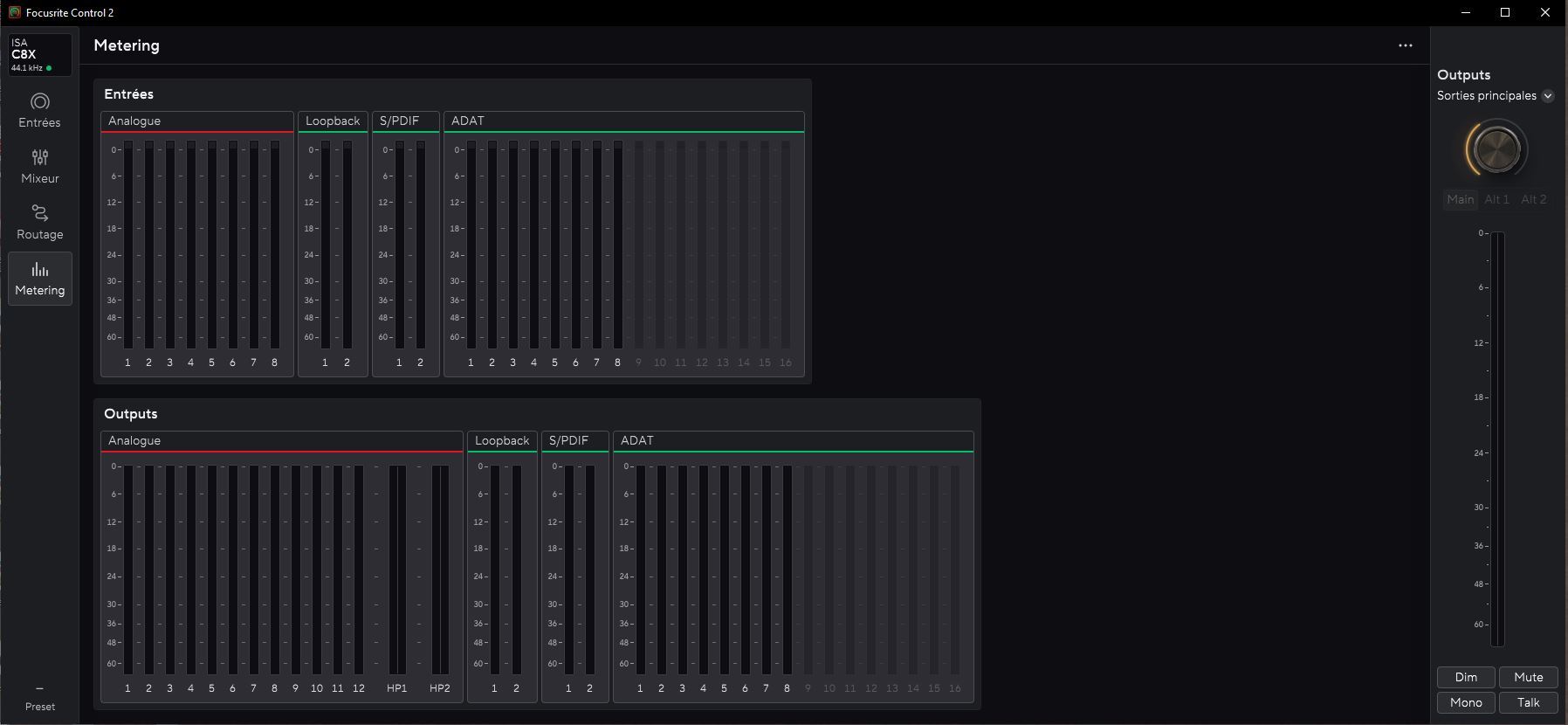Maximize the Focusrite Control 2 window
This screenshot has height=725, width=1568.
(1505, 12)
